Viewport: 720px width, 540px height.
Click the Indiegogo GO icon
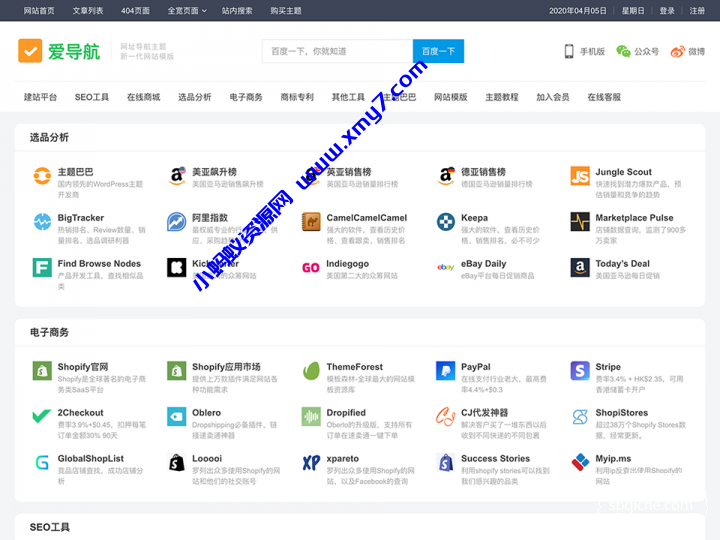point(311,268)
